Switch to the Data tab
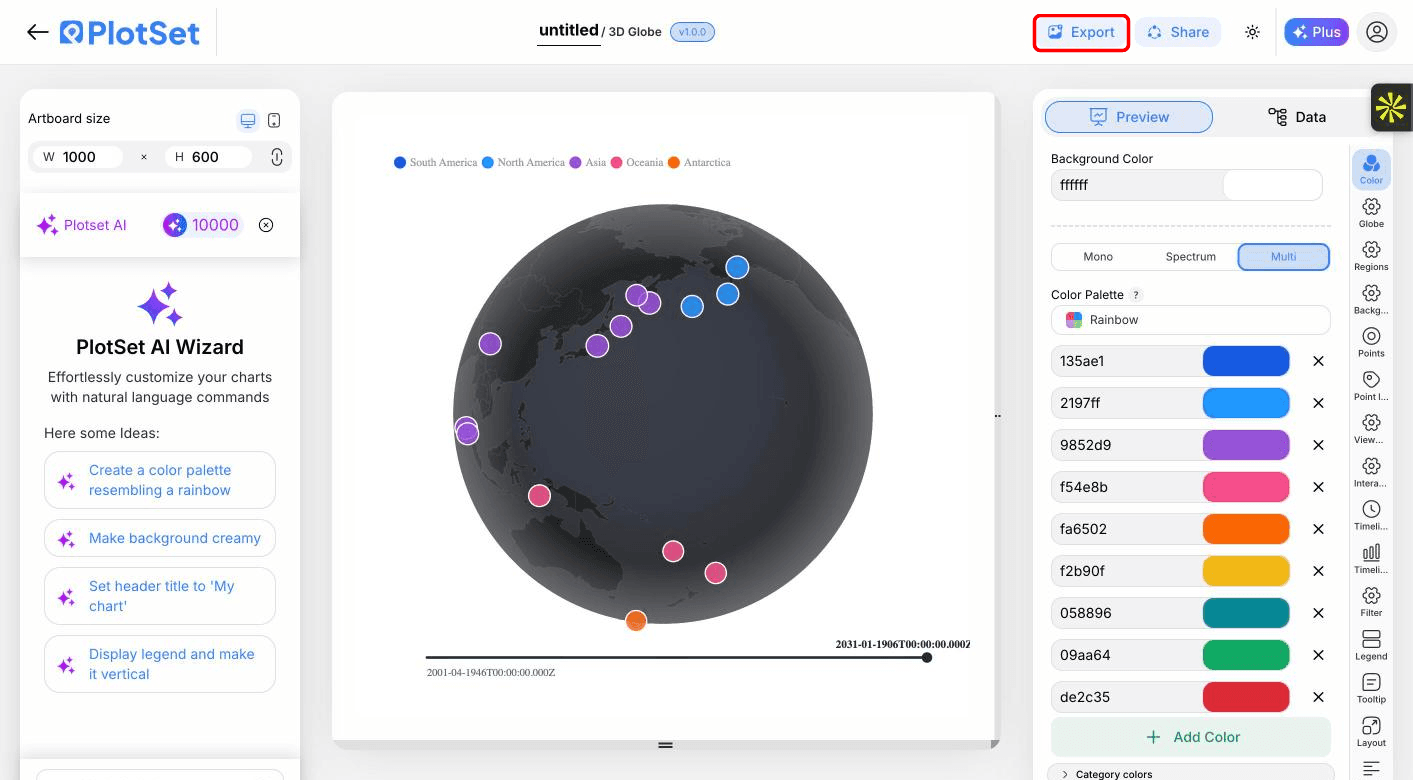Image resolution: width=1413 pixels, height=780 pixels. [x=1297, y=117]
